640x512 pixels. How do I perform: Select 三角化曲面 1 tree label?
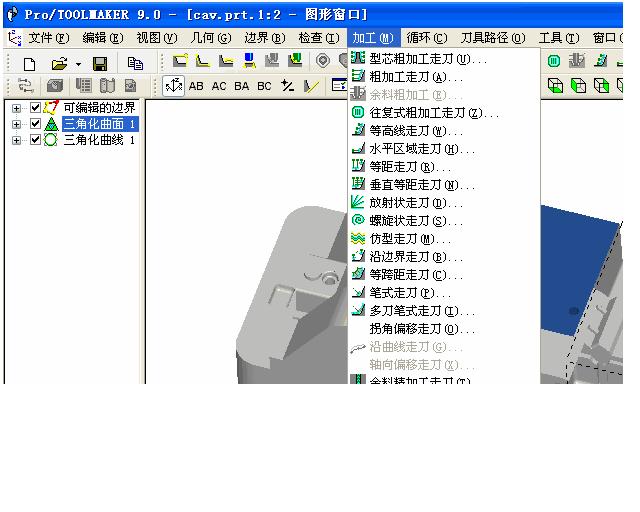point(99,124)
